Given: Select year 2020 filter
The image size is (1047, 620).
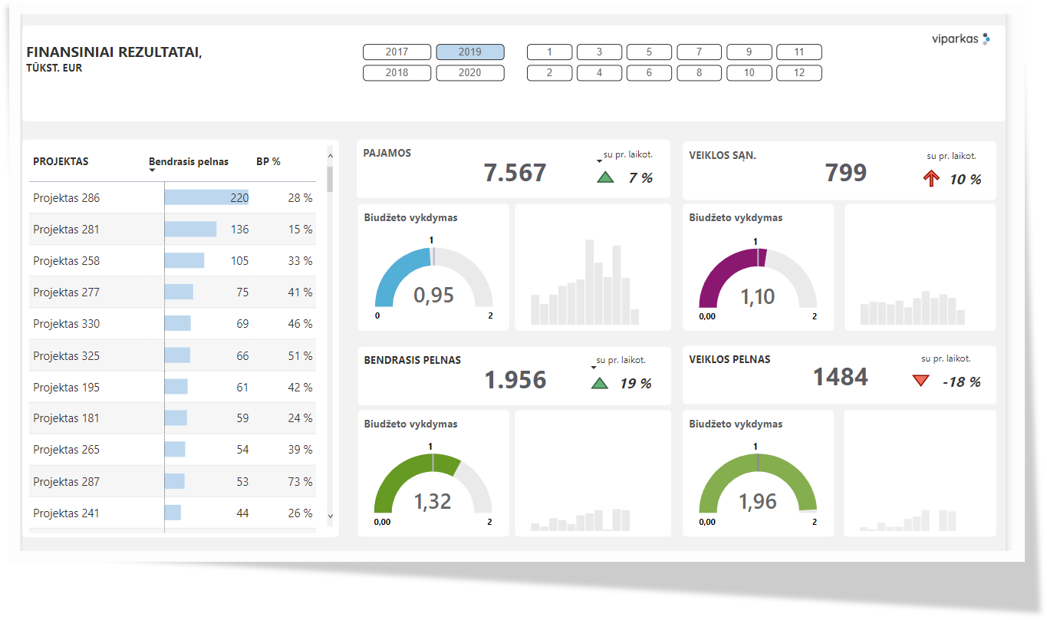Looking at the screenshot, I should click(x=470, y=73).
